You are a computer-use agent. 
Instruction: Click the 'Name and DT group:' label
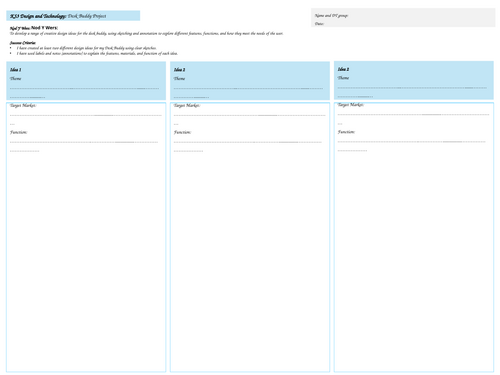pos(331,16)
